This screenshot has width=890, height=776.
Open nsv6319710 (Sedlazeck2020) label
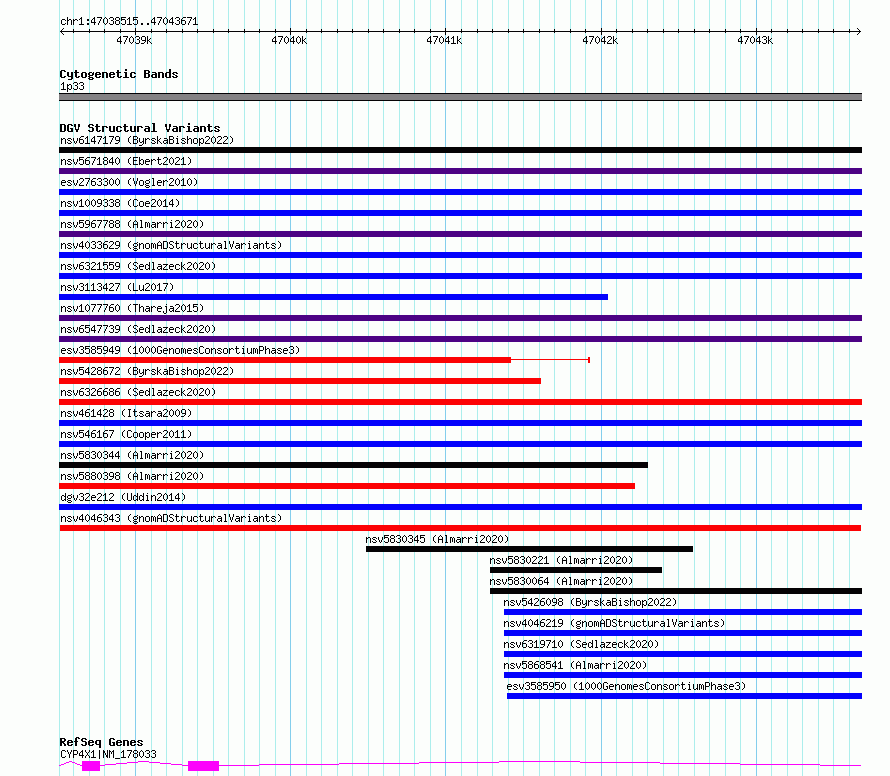tap(581, 644)
